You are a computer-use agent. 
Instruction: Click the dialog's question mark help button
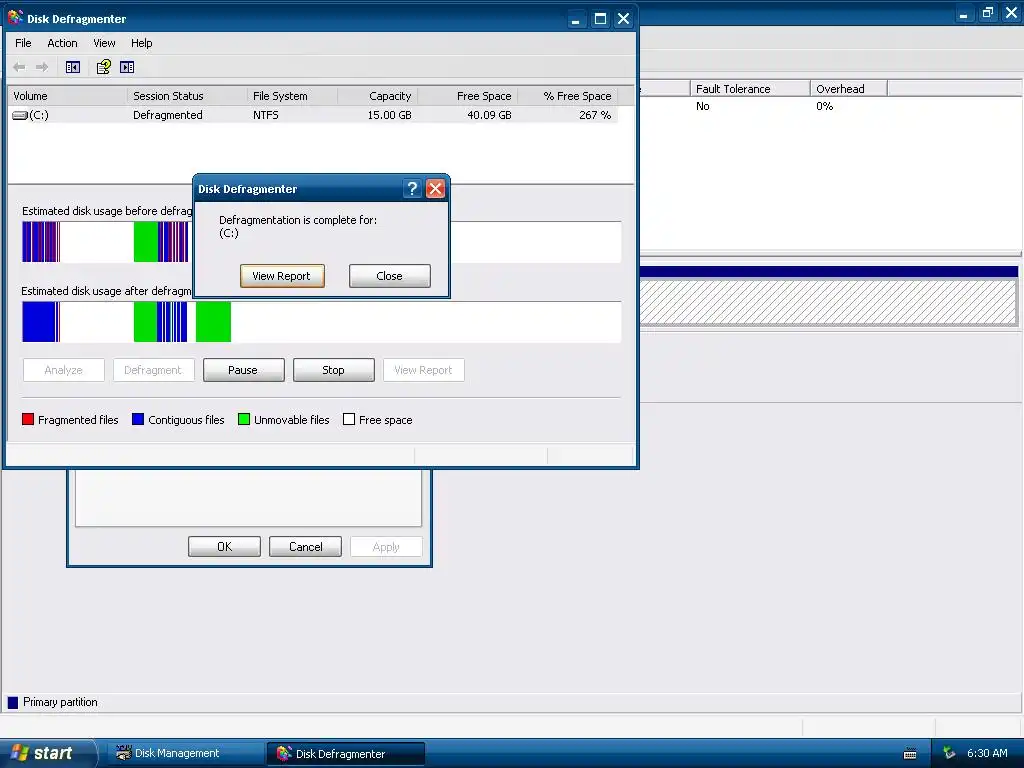(412, 189)
